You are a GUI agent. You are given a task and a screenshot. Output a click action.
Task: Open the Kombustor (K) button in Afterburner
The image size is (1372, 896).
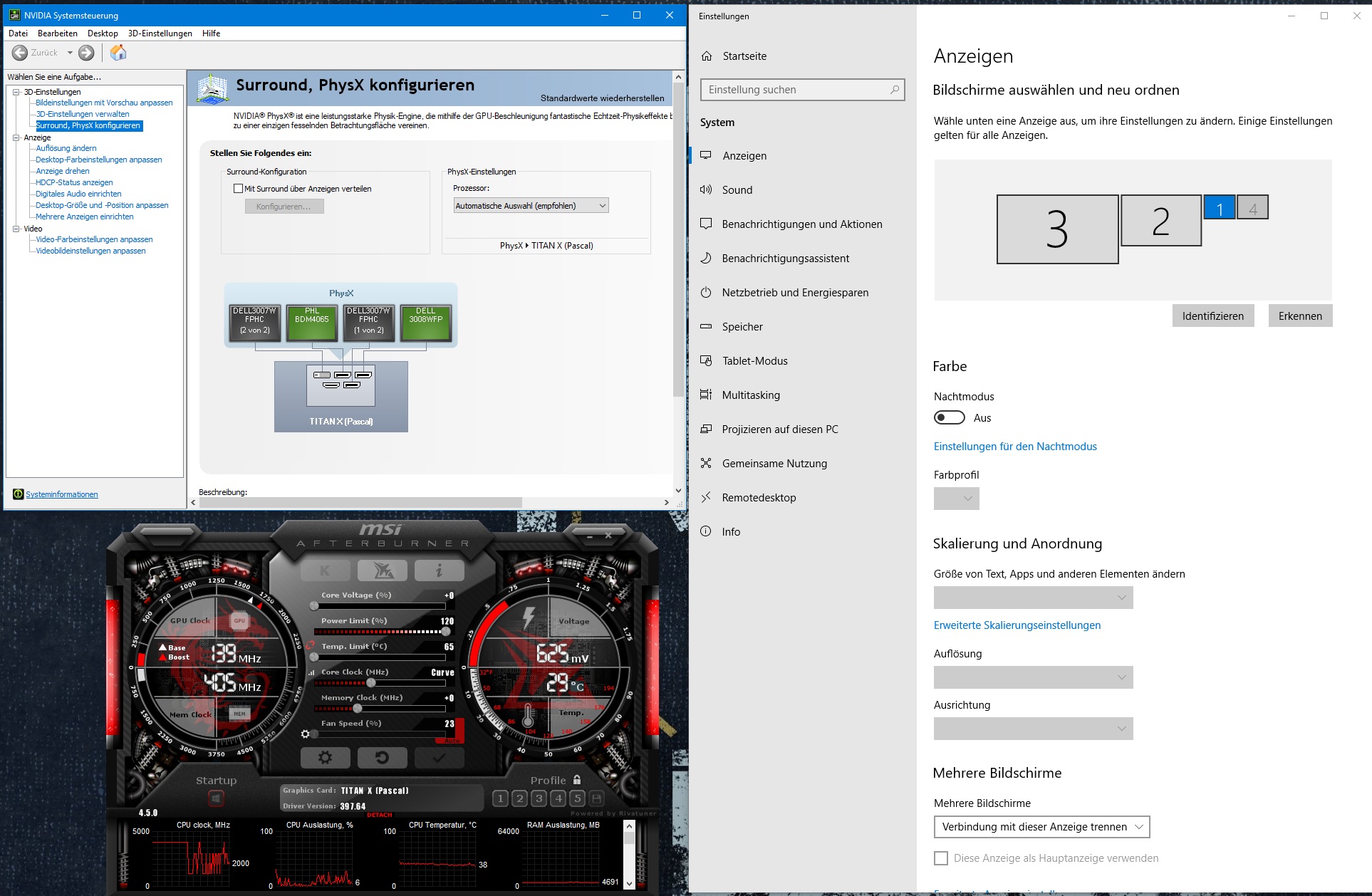tap(326, 571)
